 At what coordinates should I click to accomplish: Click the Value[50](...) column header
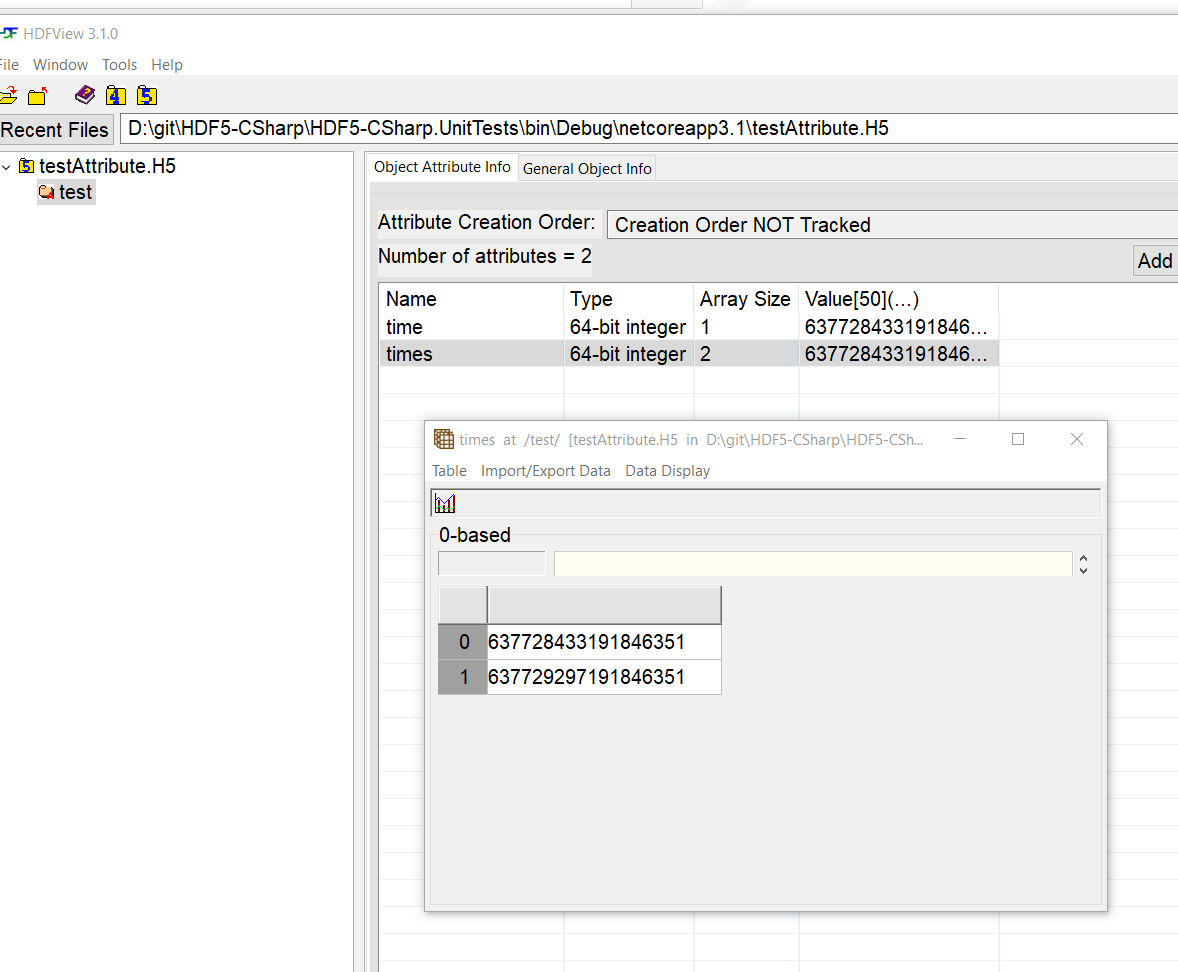[899, 299]
